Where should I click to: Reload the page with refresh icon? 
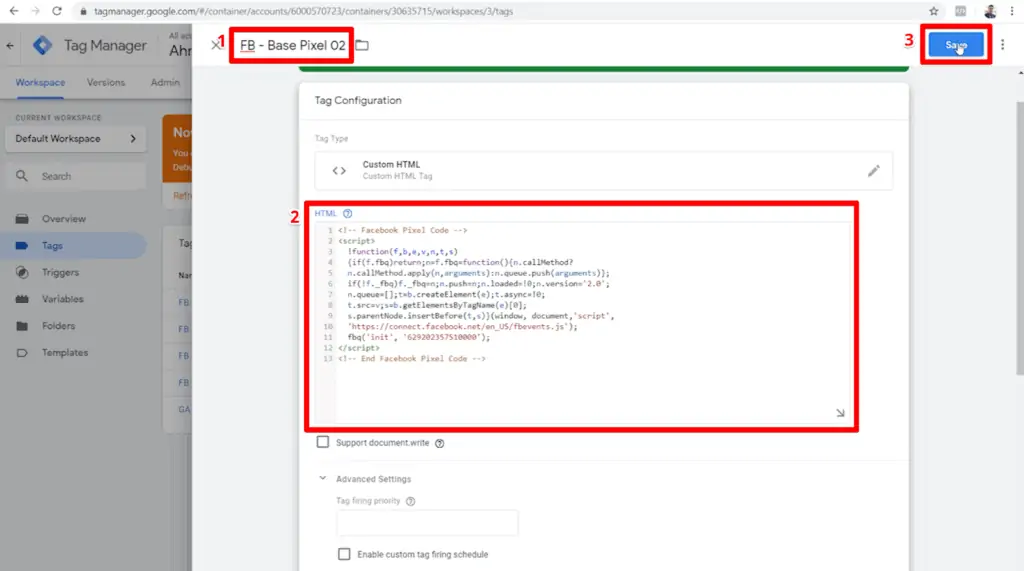tap(57, 11)
